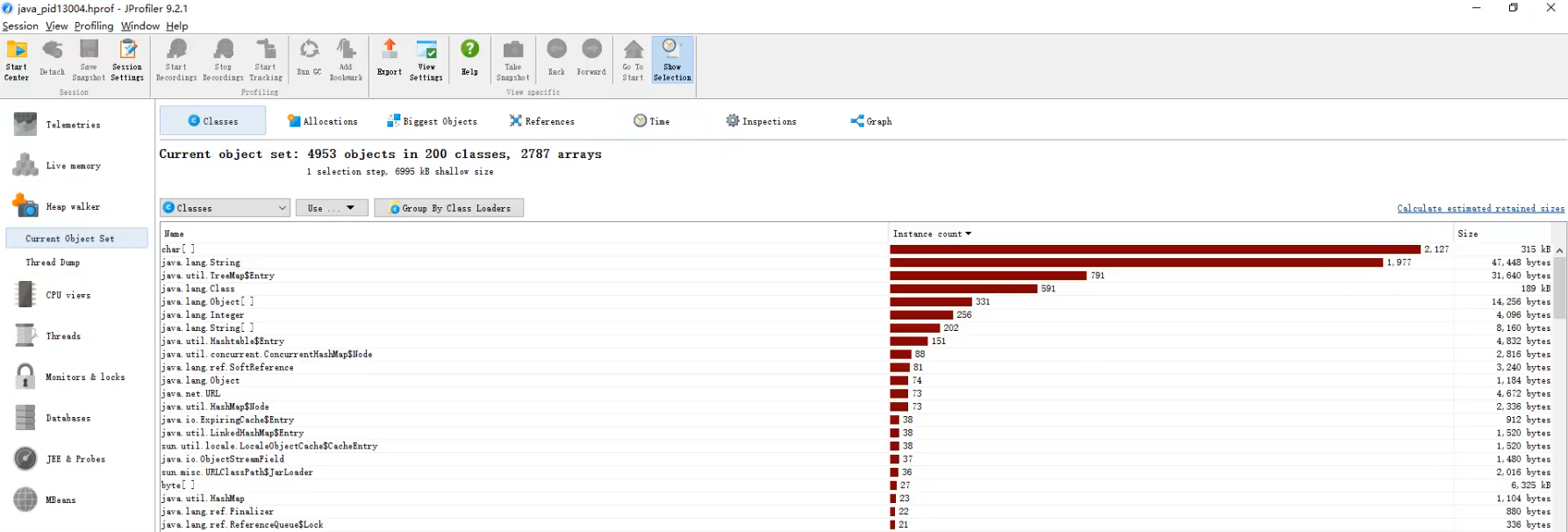Click the java.lang.Object instance count bar
This screenshot has width=1568, height=532.
click(x=899, y=380)
